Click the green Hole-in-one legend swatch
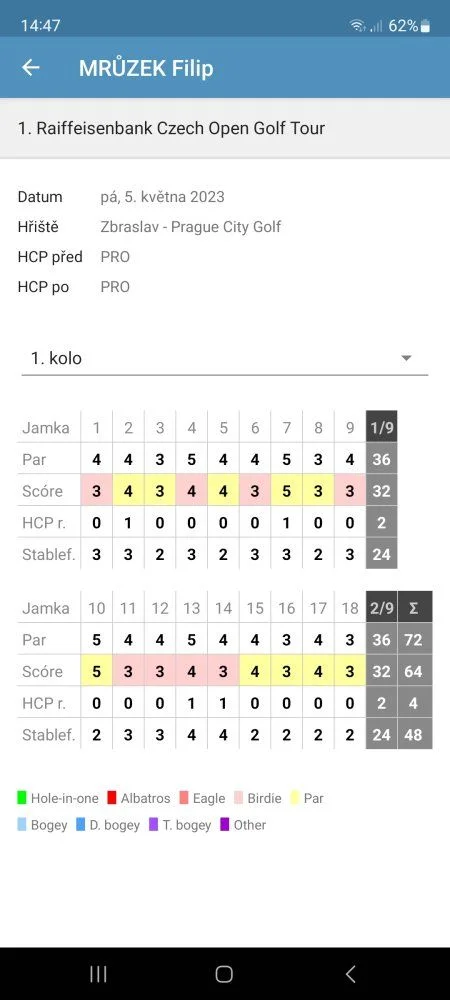Image resolution: width=450 pixels, height=1000 pixels. [x=22, y=798]
